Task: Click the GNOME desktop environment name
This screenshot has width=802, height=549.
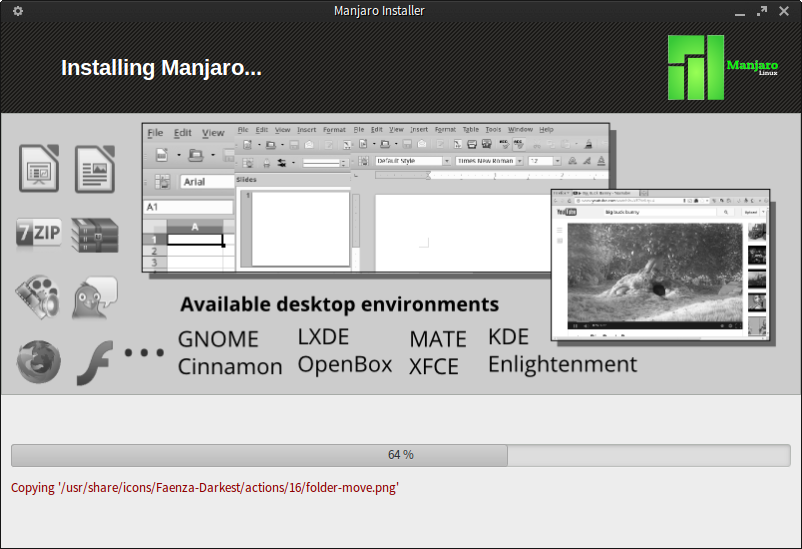Action: point(218,339)
